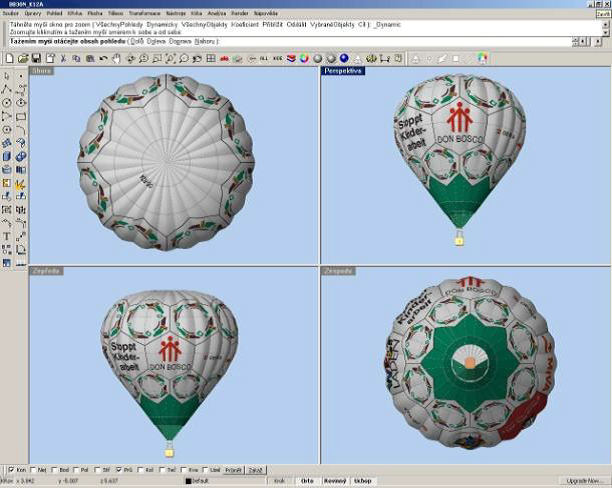The image size is (612, 488).
Task: Select the Rotate view tool
Action: [x=130, y=59]
